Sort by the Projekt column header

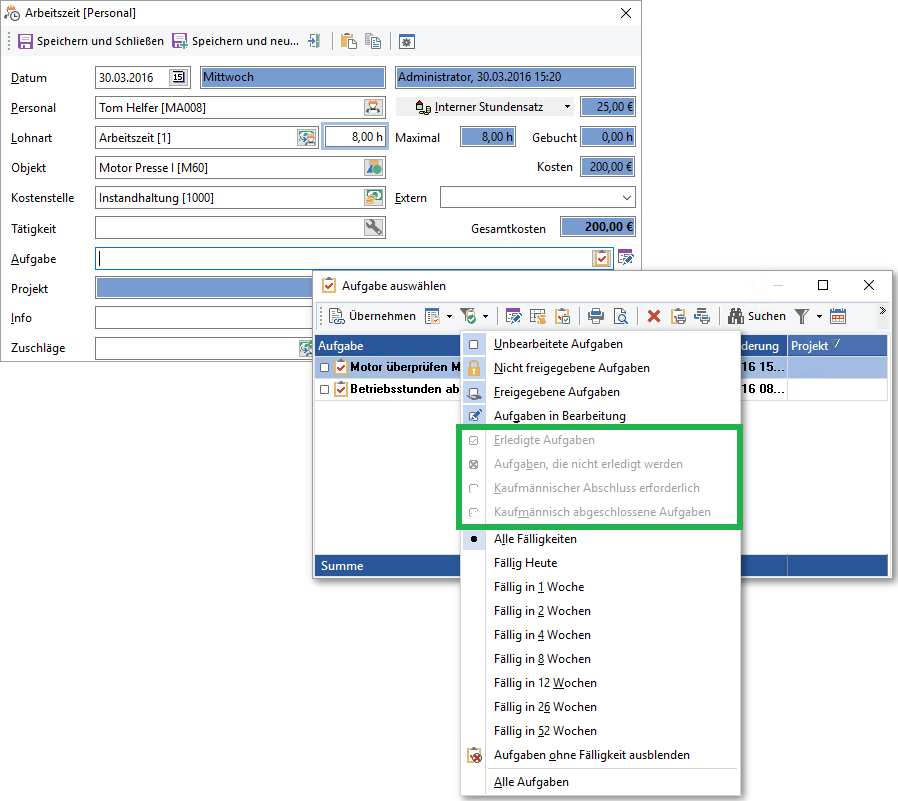point(837,346)
